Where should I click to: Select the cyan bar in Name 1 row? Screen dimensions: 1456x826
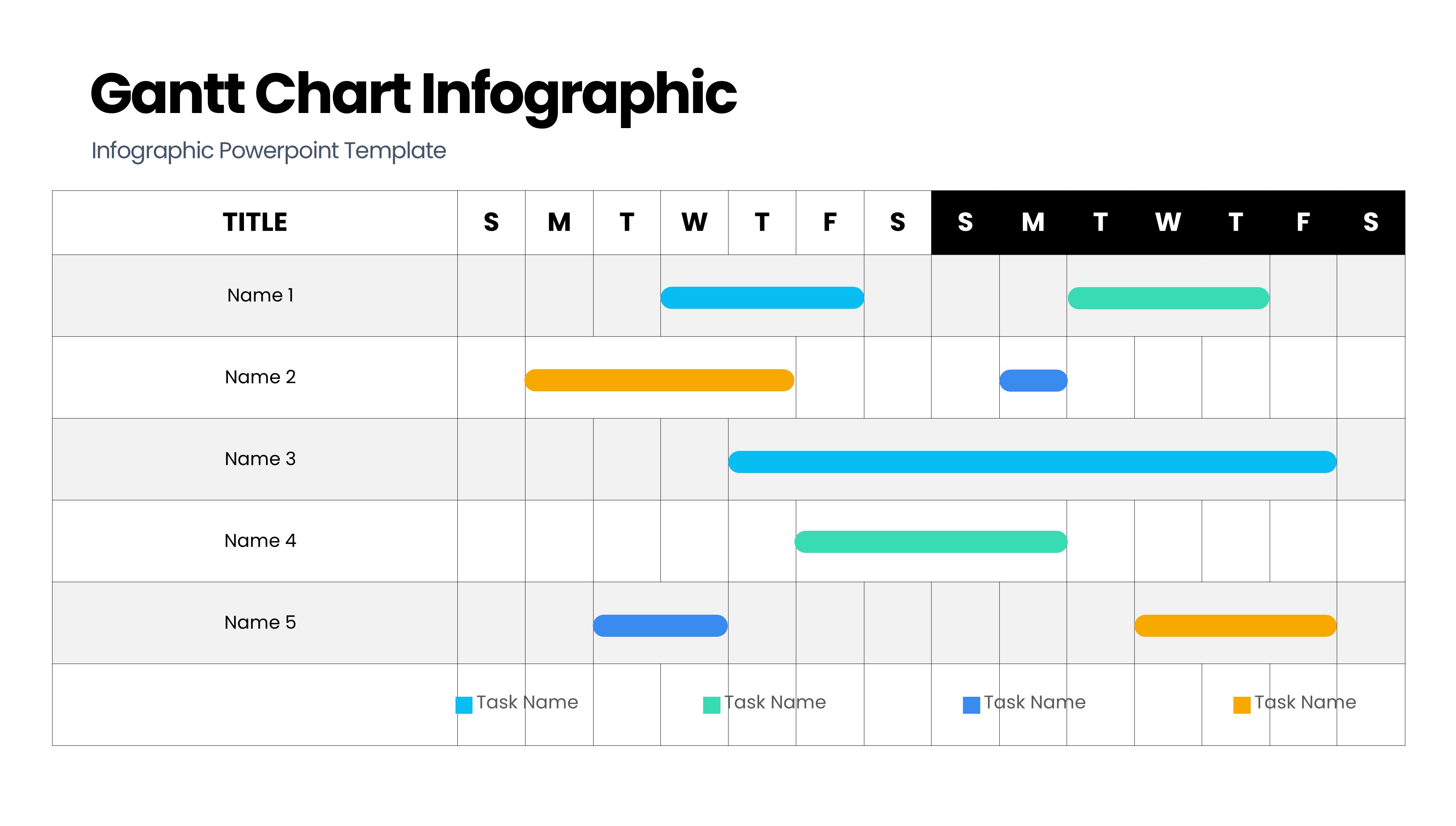(762, 298)
